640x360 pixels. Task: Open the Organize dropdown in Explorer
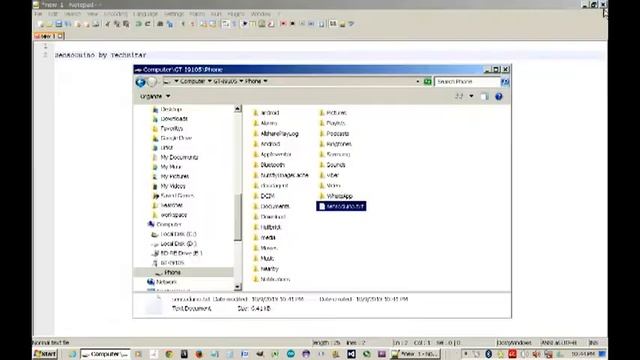point(155,96)
